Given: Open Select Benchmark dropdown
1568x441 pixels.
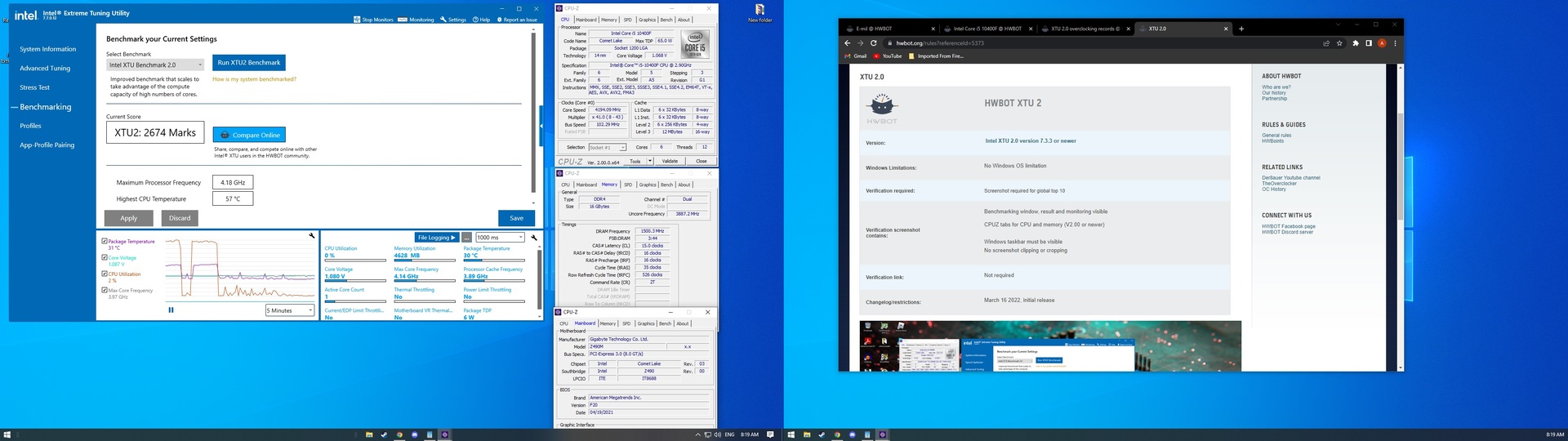Looking at the screenshot, I should 155,65.
